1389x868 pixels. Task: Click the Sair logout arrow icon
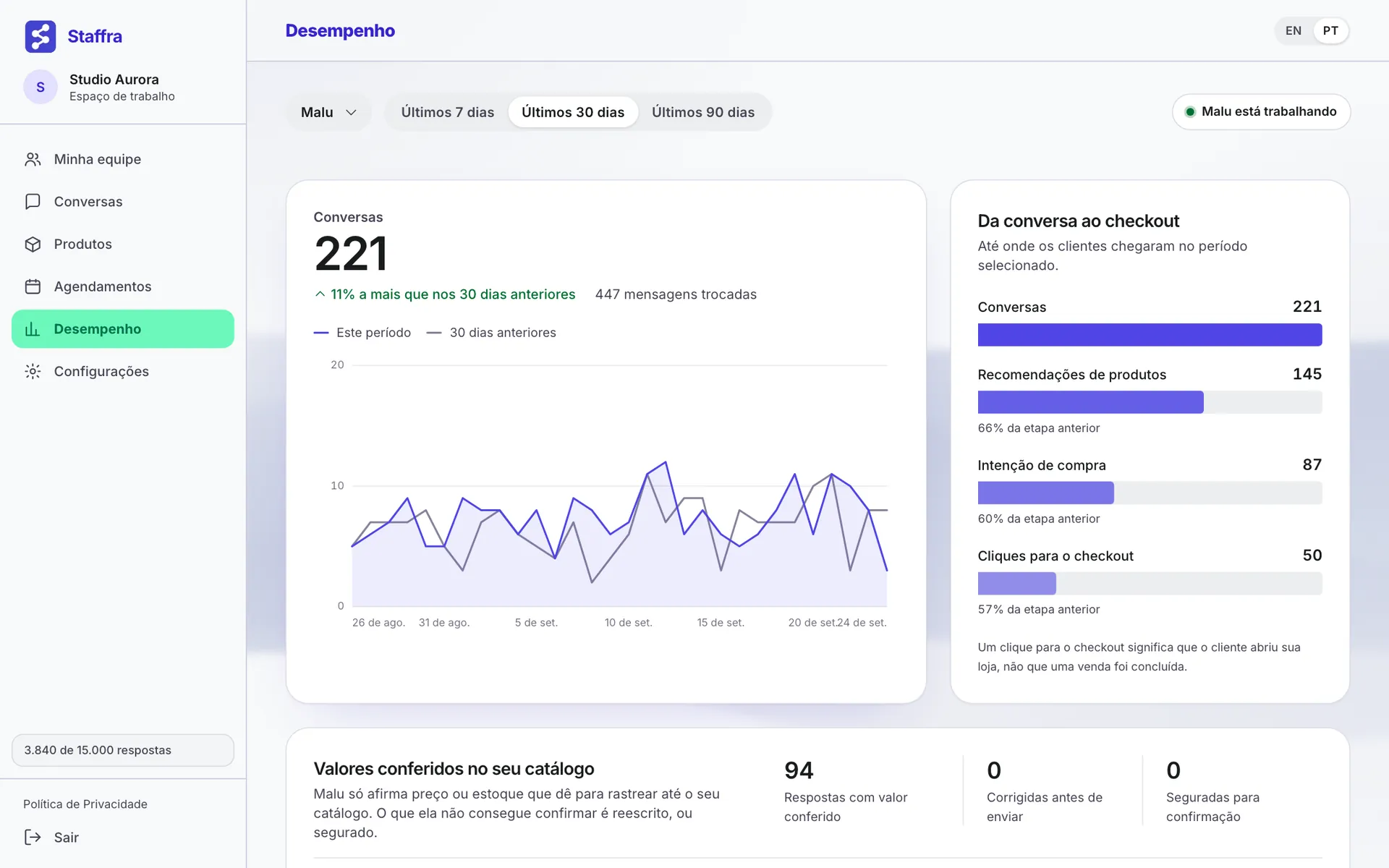coord(33,837)
